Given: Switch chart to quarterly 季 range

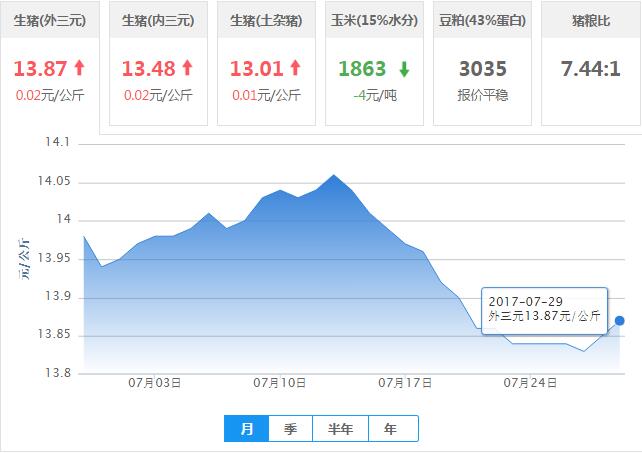Looking at the screenshot, I should [290, 428].
